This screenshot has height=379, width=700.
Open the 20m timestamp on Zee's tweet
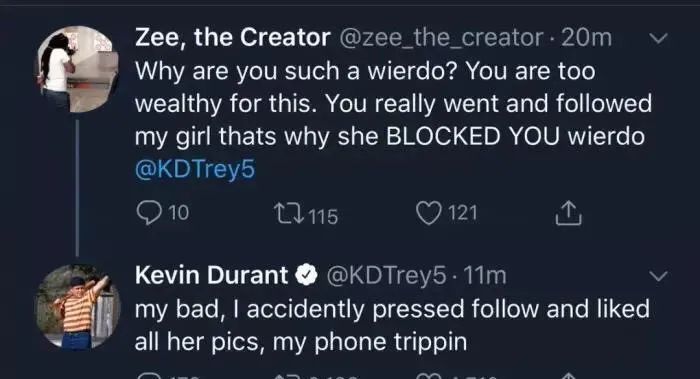coord(586,38)
